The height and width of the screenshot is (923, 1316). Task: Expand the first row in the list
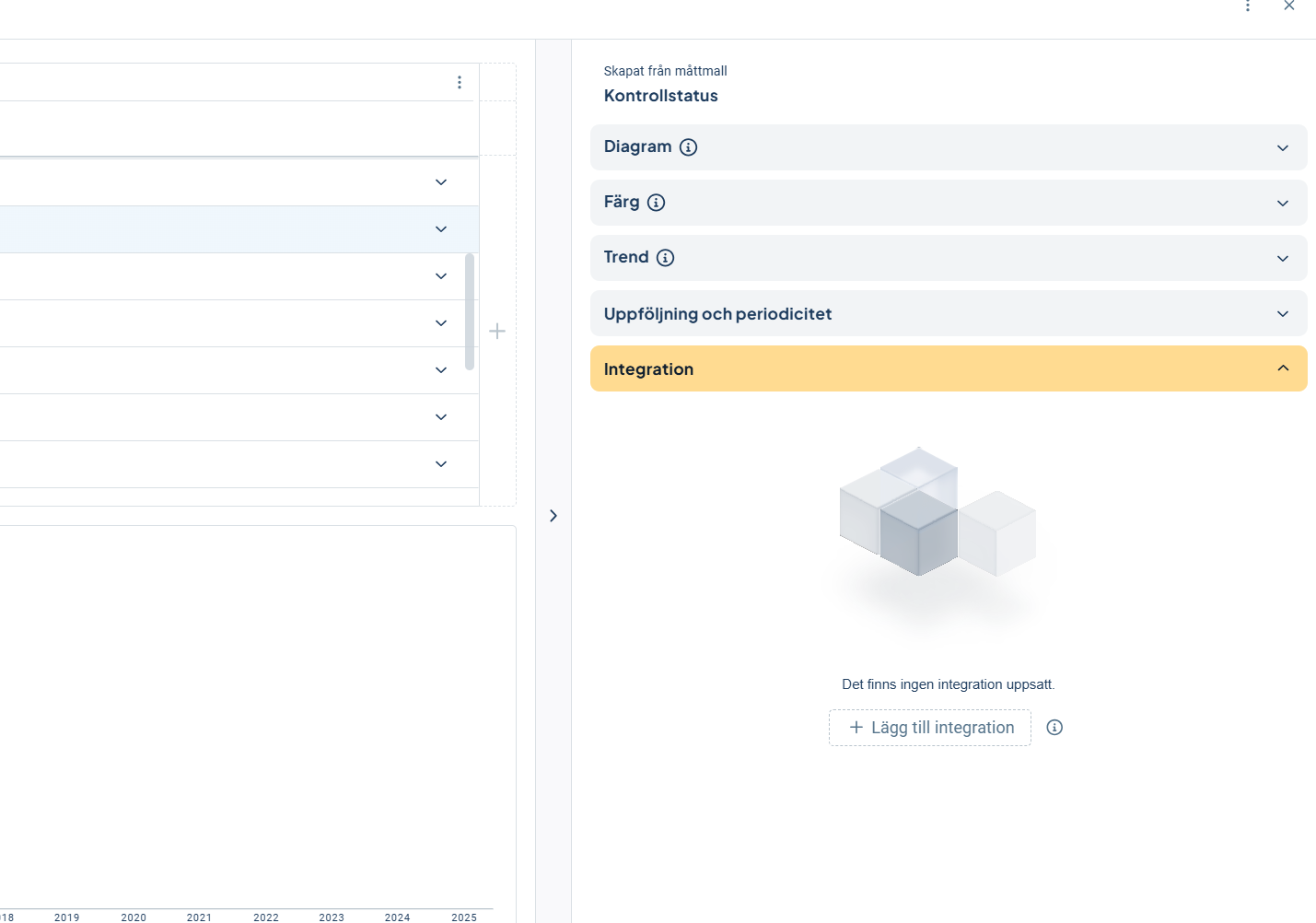pyautogui.click(x=441, y=182)
